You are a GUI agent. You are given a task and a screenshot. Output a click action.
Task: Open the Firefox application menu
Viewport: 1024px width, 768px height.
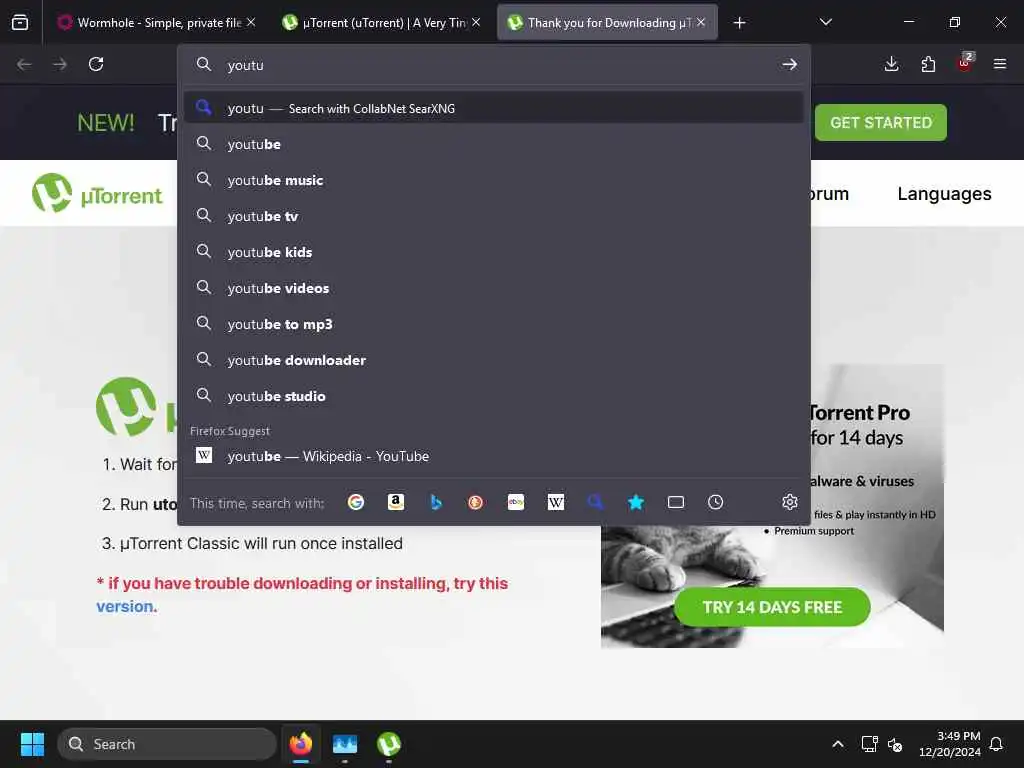click(x=1000, y=64)
